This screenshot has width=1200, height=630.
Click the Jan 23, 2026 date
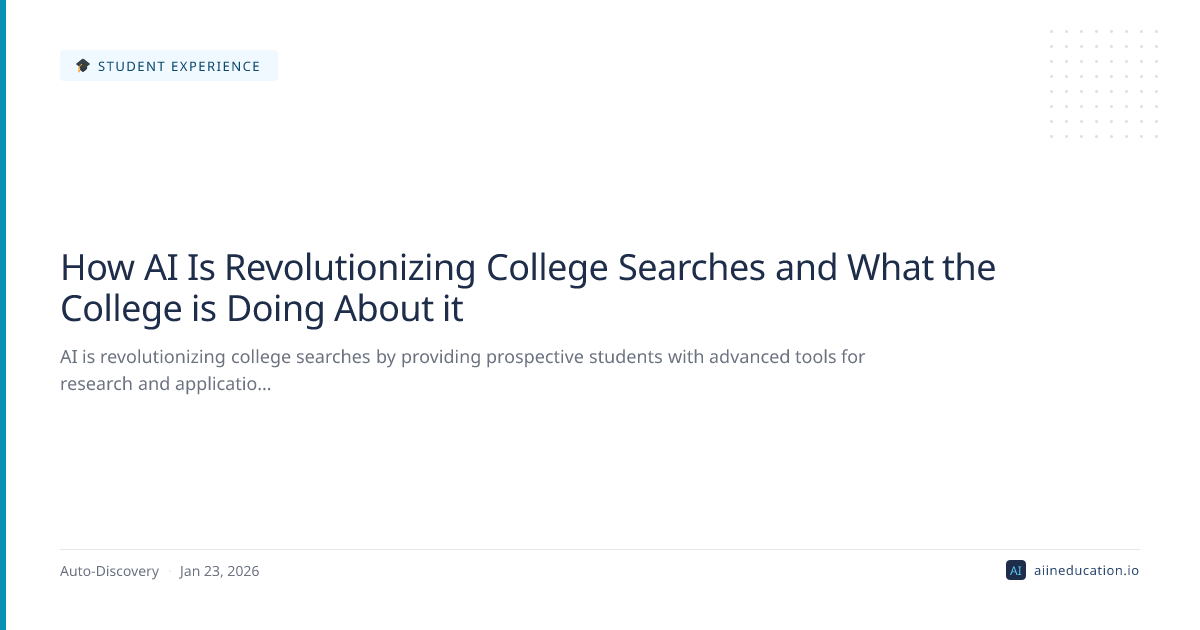point(219,571)
